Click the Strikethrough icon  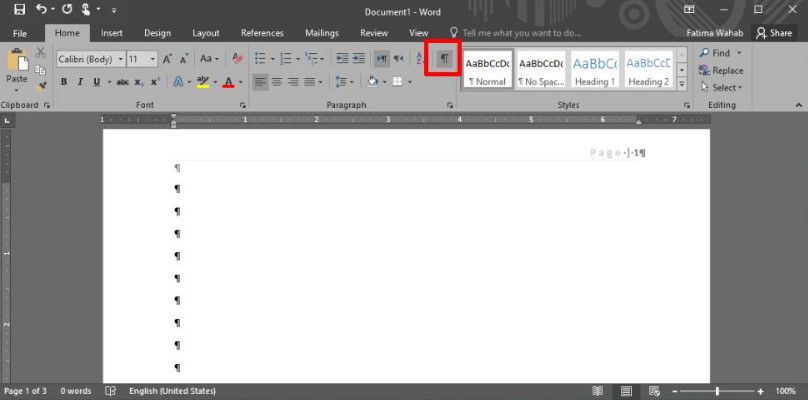click(x=121, y=82)
